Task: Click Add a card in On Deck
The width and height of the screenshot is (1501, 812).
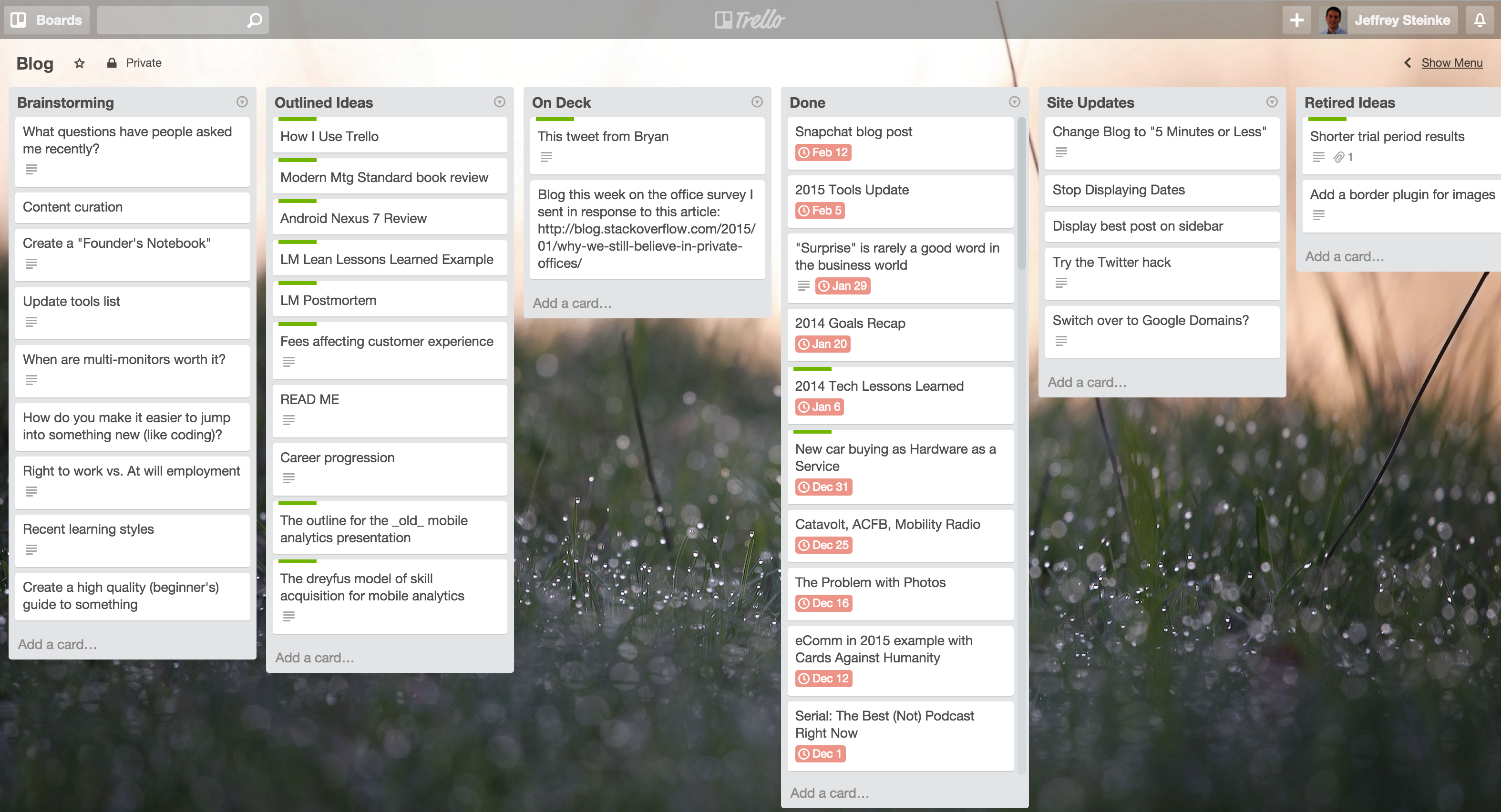Action: 572,303
